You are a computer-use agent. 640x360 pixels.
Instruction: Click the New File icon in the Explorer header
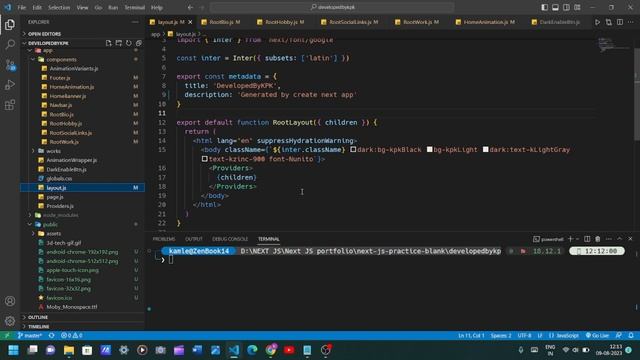[x=109, y=43]
